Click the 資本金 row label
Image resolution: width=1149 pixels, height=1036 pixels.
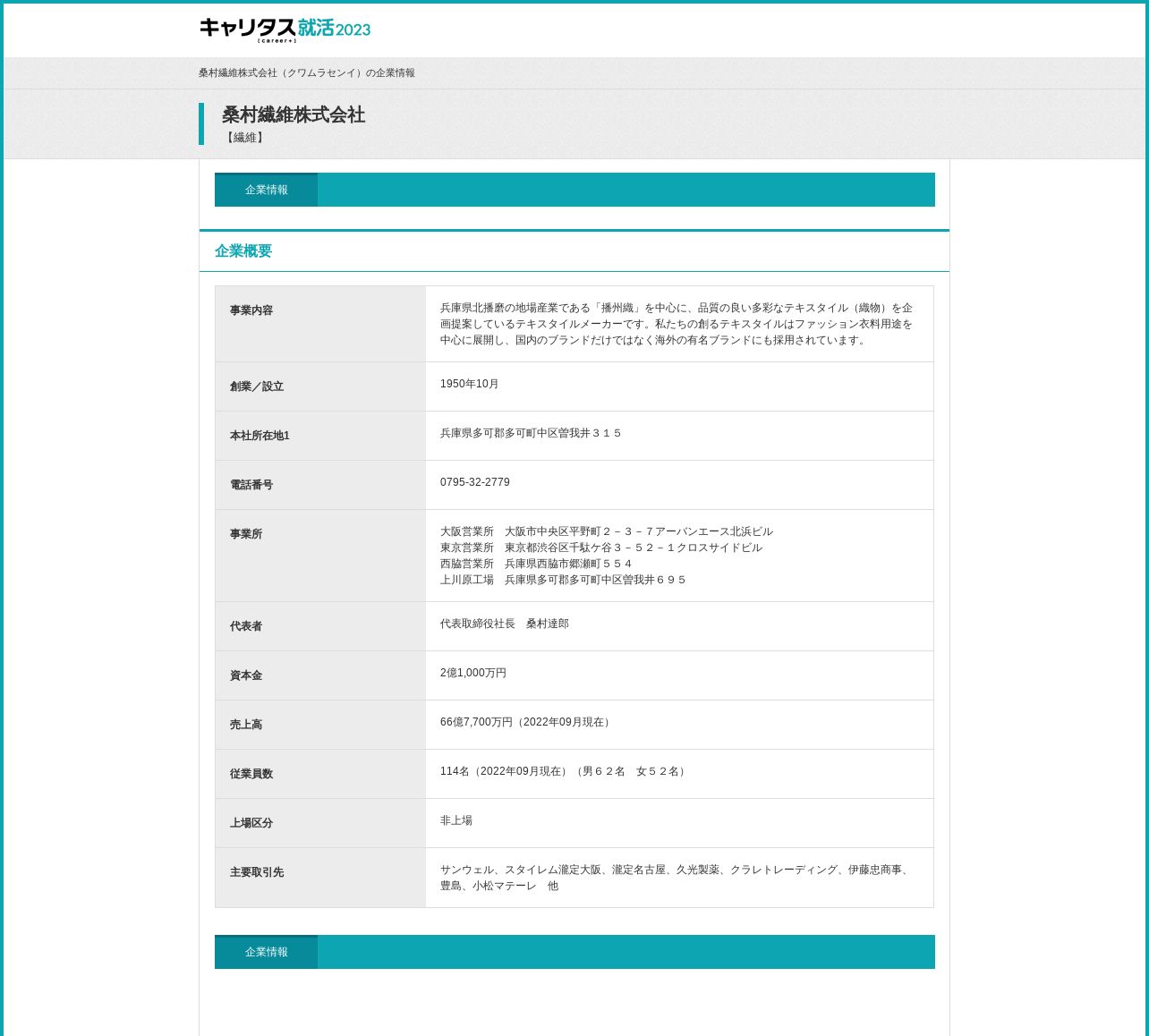(246, 675)
